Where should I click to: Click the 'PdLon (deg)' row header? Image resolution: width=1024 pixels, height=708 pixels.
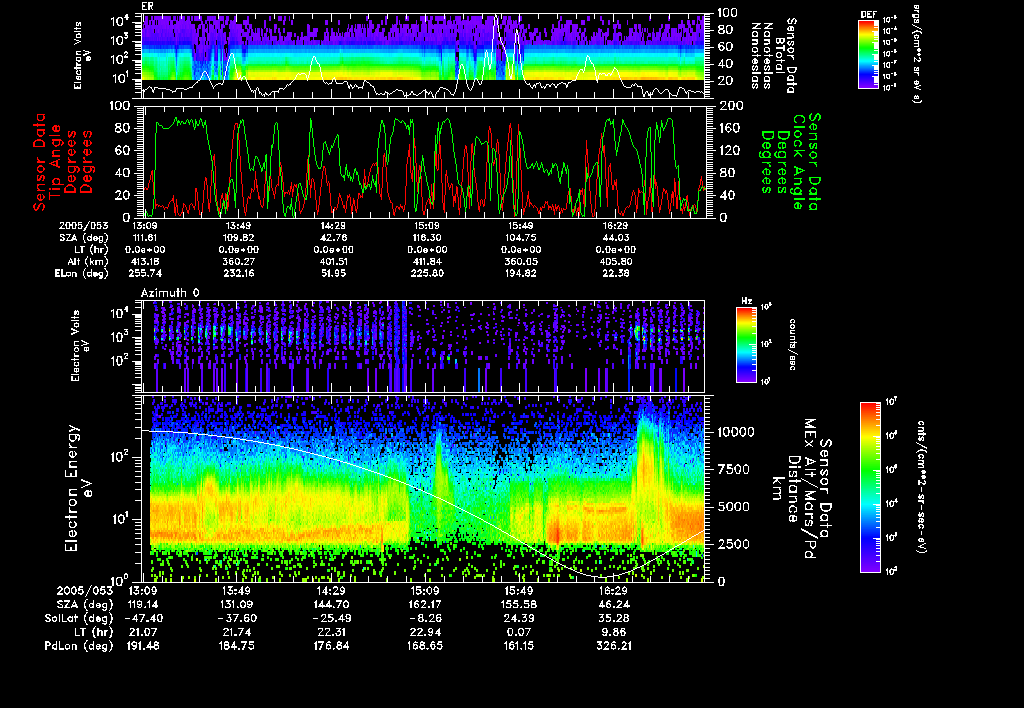(79, 646)
